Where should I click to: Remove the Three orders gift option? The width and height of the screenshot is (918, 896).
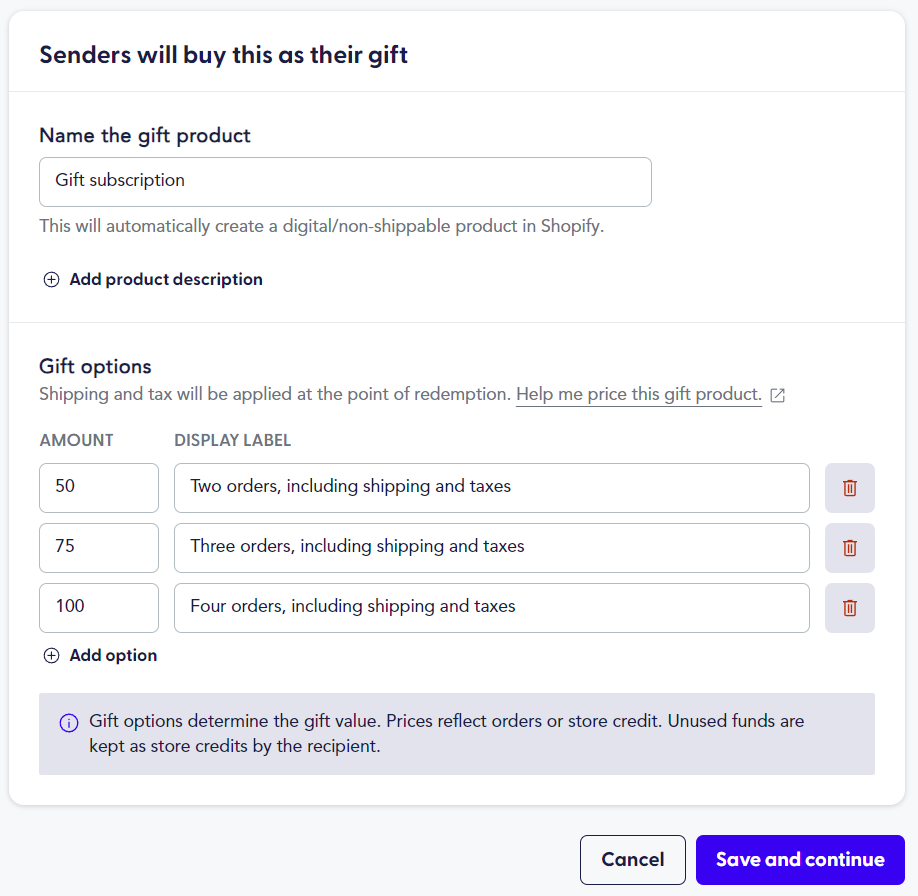850,548
